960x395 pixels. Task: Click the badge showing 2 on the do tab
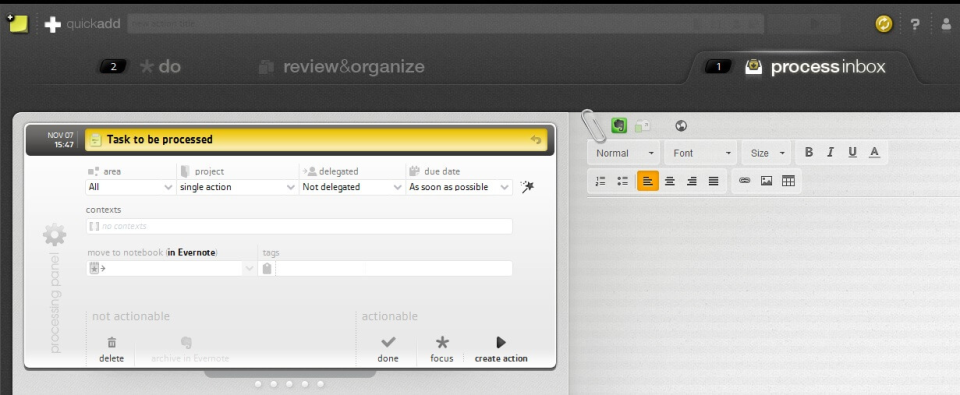pyautogui.click(x=113, y=67)
